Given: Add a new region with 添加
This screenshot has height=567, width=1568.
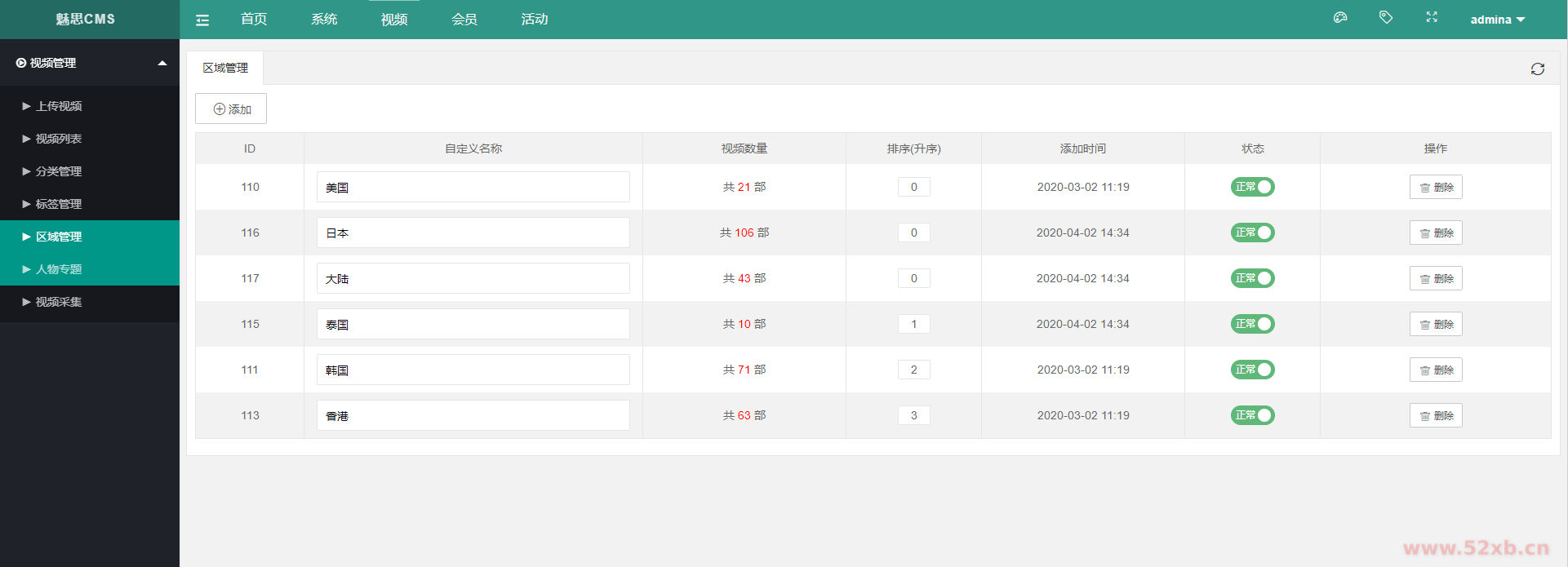Looking at the screenshot, I should click(x=231, y=109).
